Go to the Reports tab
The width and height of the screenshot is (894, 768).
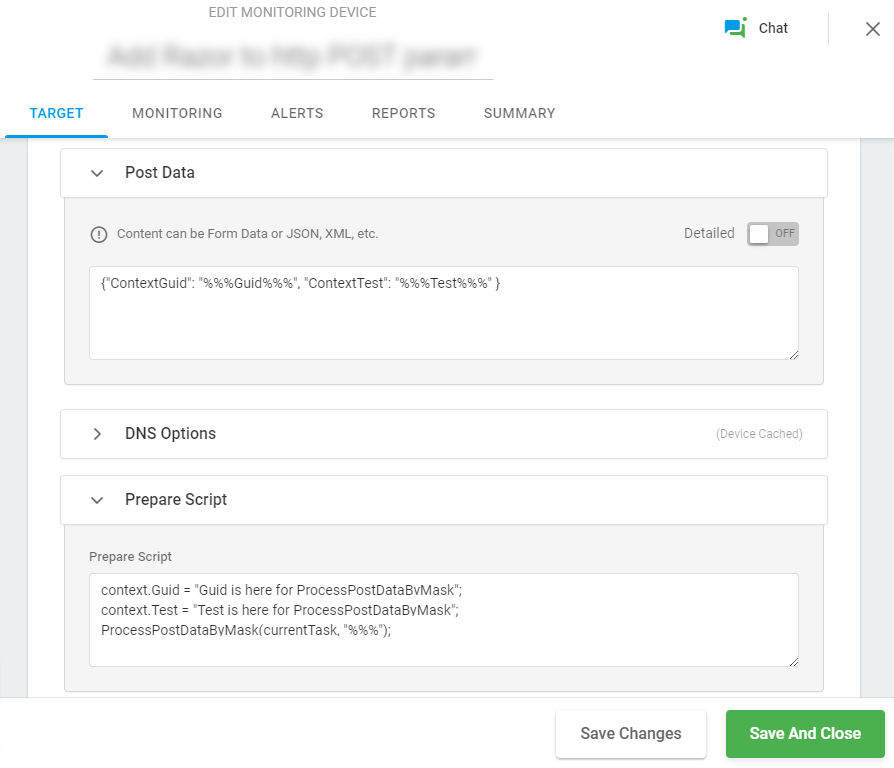click(403, 113)
